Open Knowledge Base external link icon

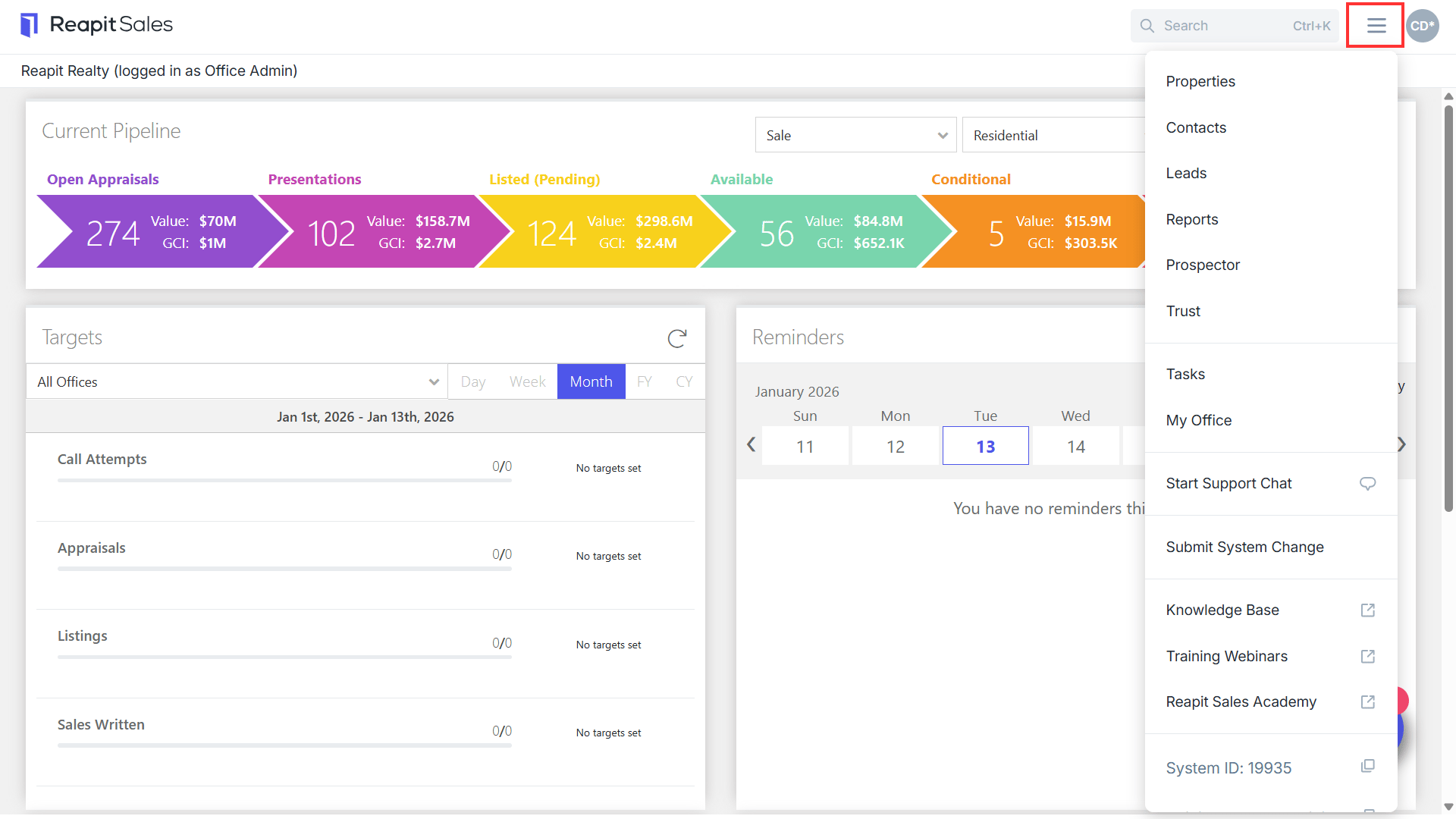1367,610
